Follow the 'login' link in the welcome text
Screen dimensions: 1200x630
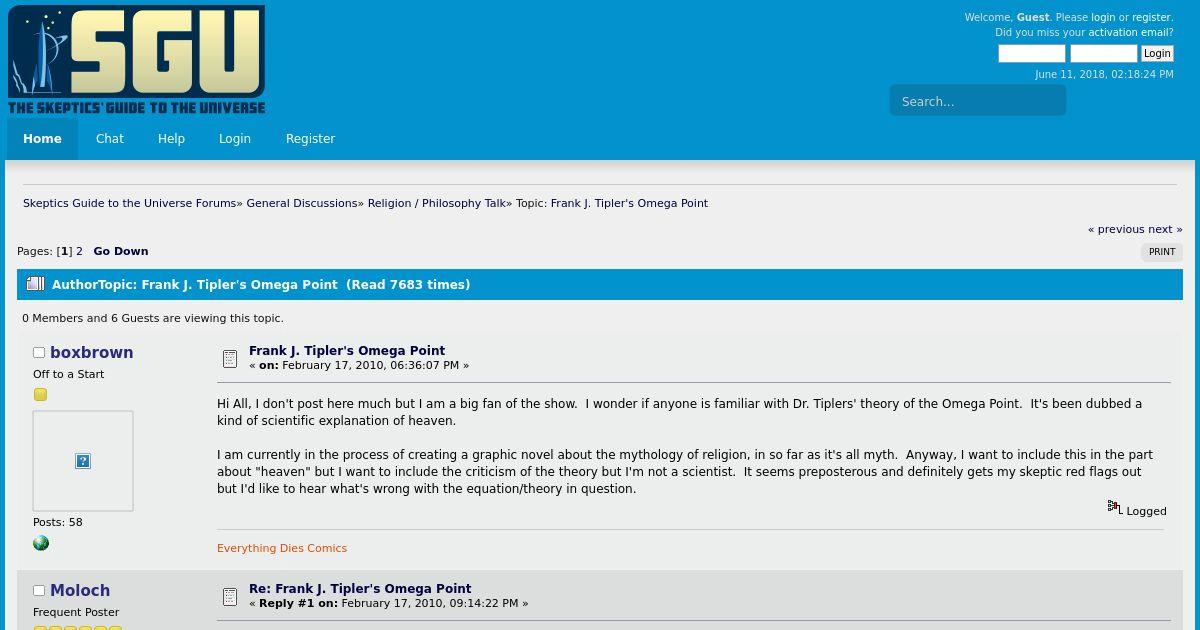coord(1103,17)
